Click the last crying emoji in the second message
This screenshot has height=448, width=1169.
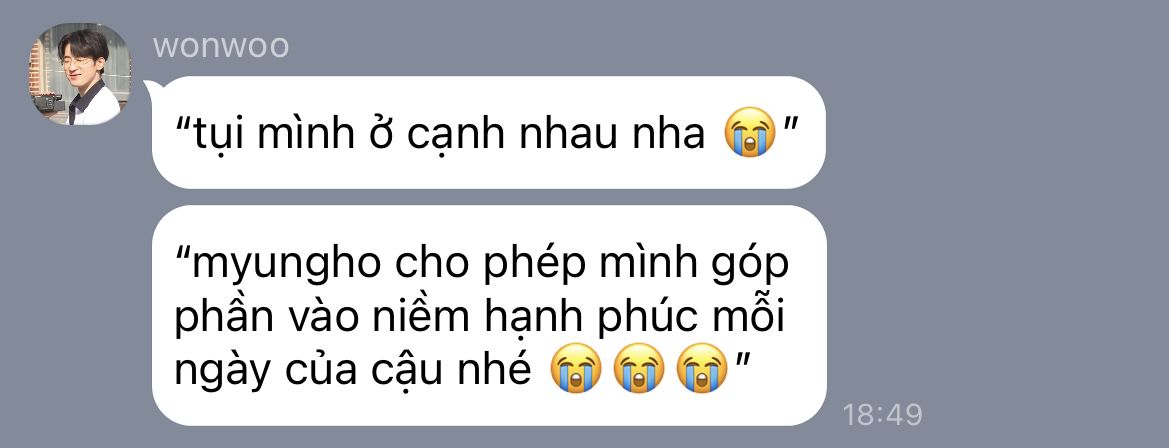point(702,368)
